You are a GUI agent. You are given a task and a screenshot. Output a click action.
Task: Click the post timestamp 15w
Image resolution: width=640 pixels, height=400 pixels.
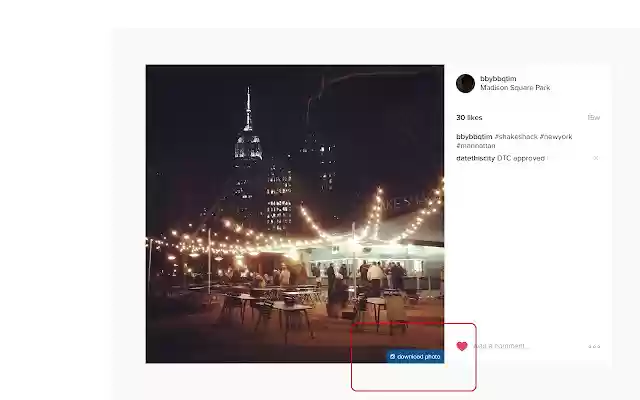(x=593, y=118)
